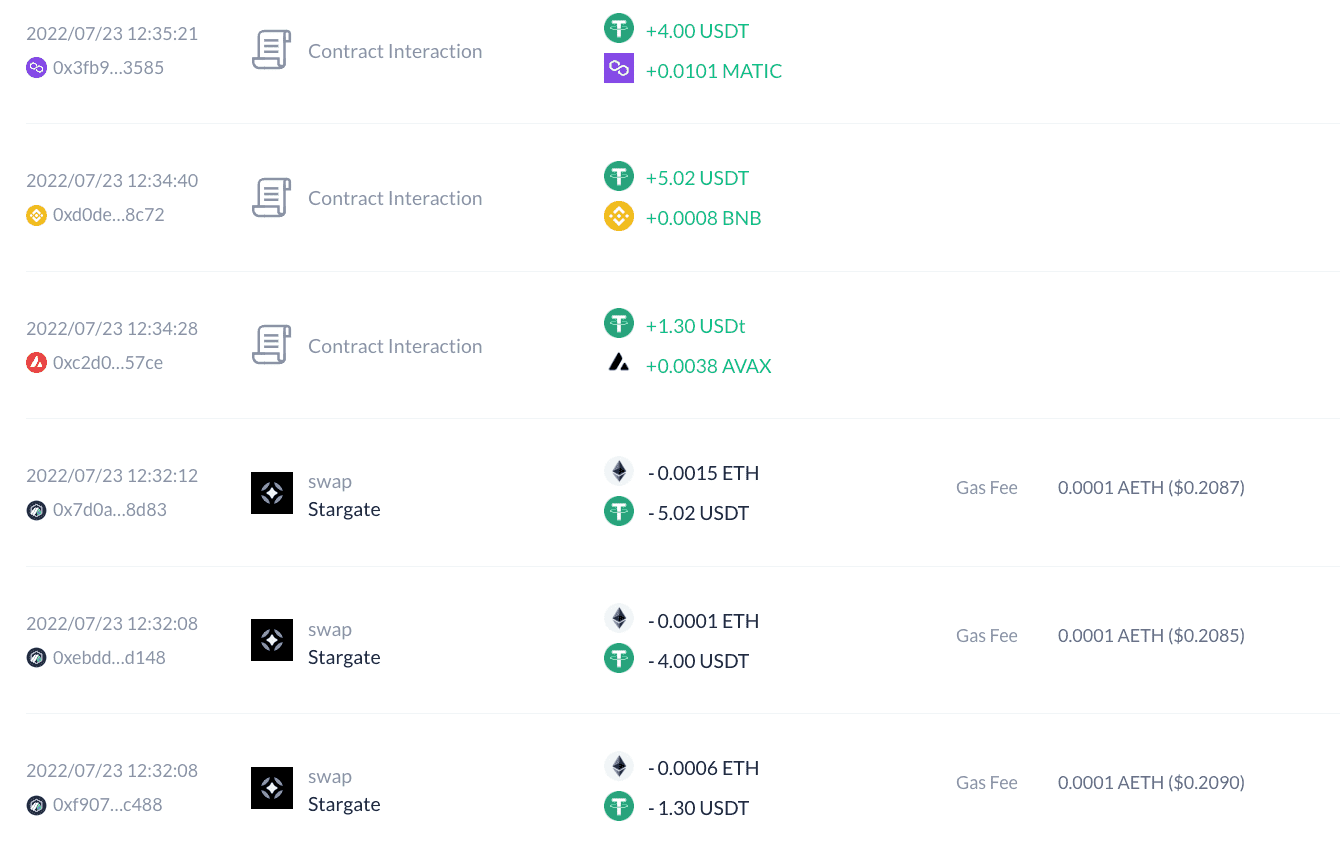Click the ETH icon beside -0.0015 ETH
The width and height of the screenshot is (1340, 856).
pyautogui.click(x=619, y=471)
